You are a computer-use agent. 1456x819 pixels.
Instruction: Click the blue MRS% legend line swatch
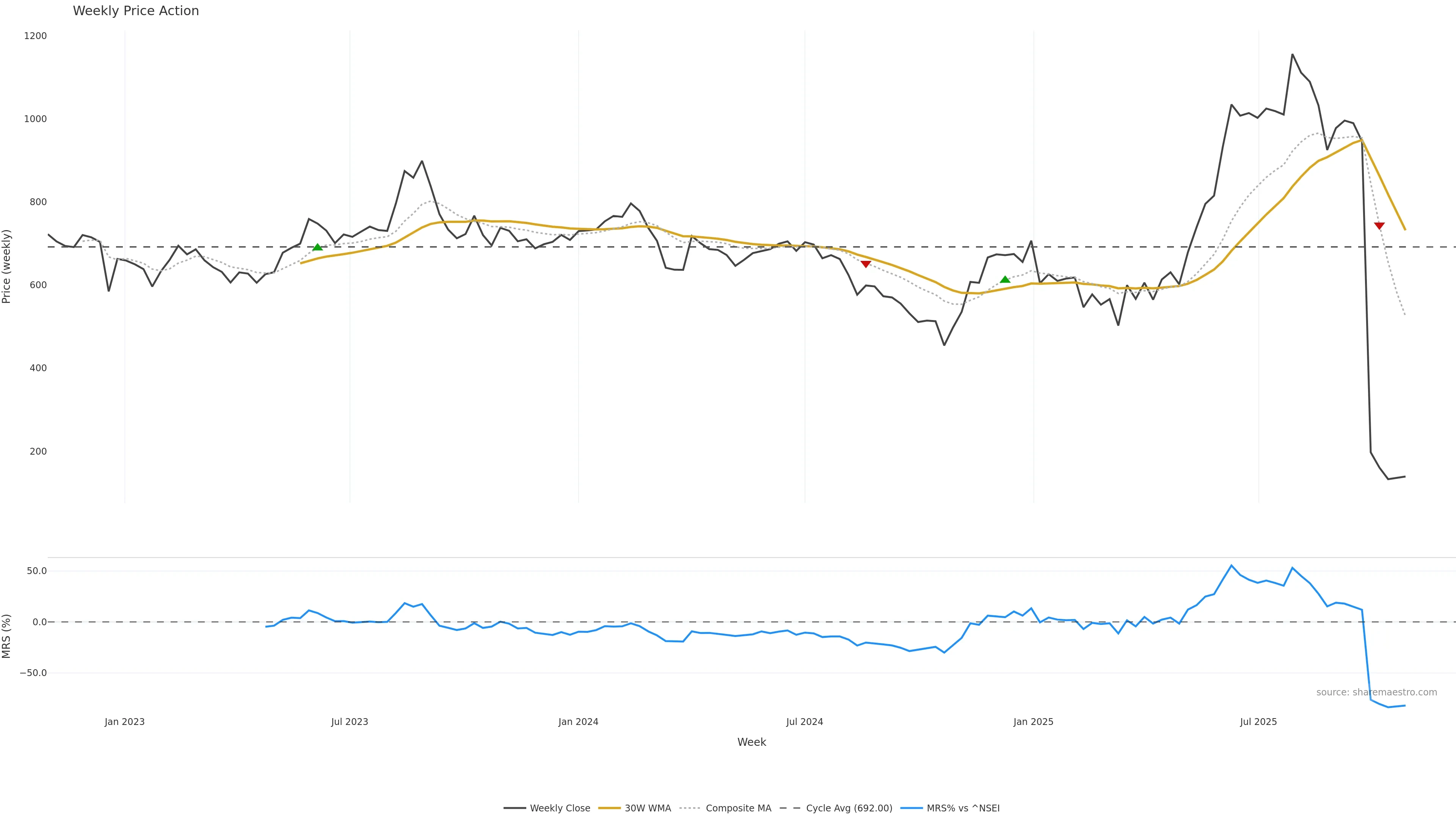click(x=911, y=808)
